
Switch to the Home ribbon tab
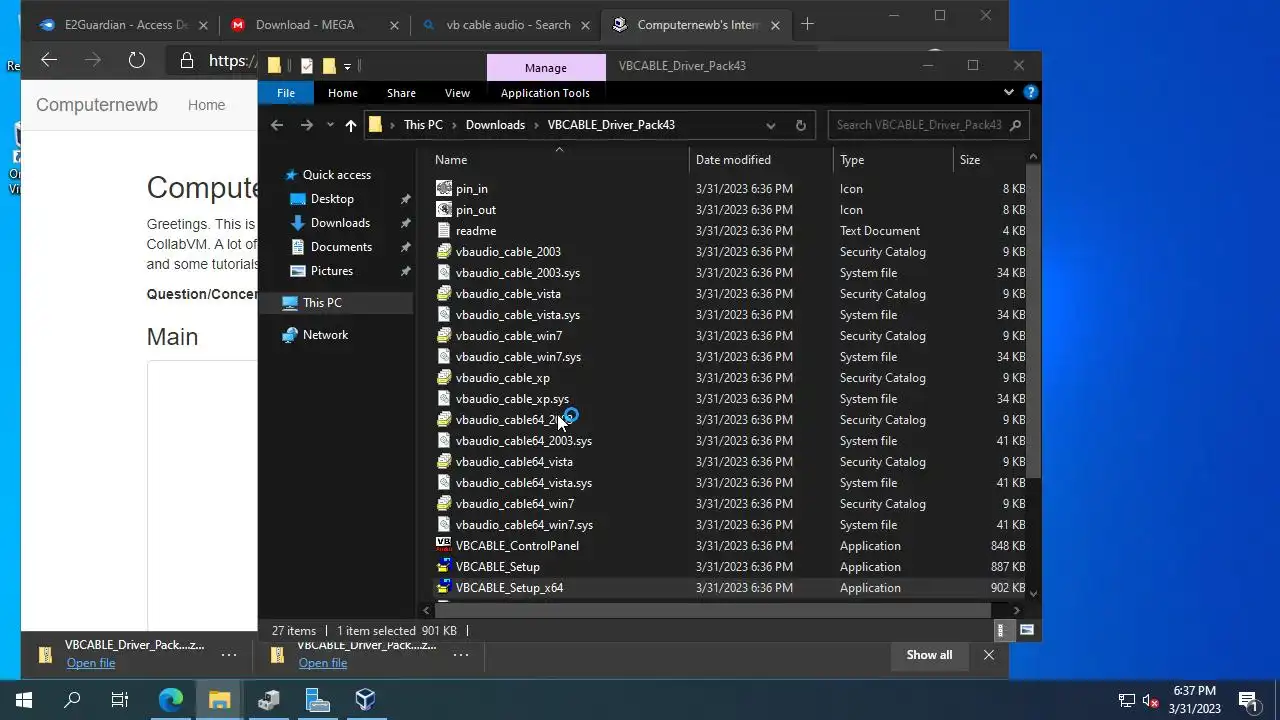342,92
